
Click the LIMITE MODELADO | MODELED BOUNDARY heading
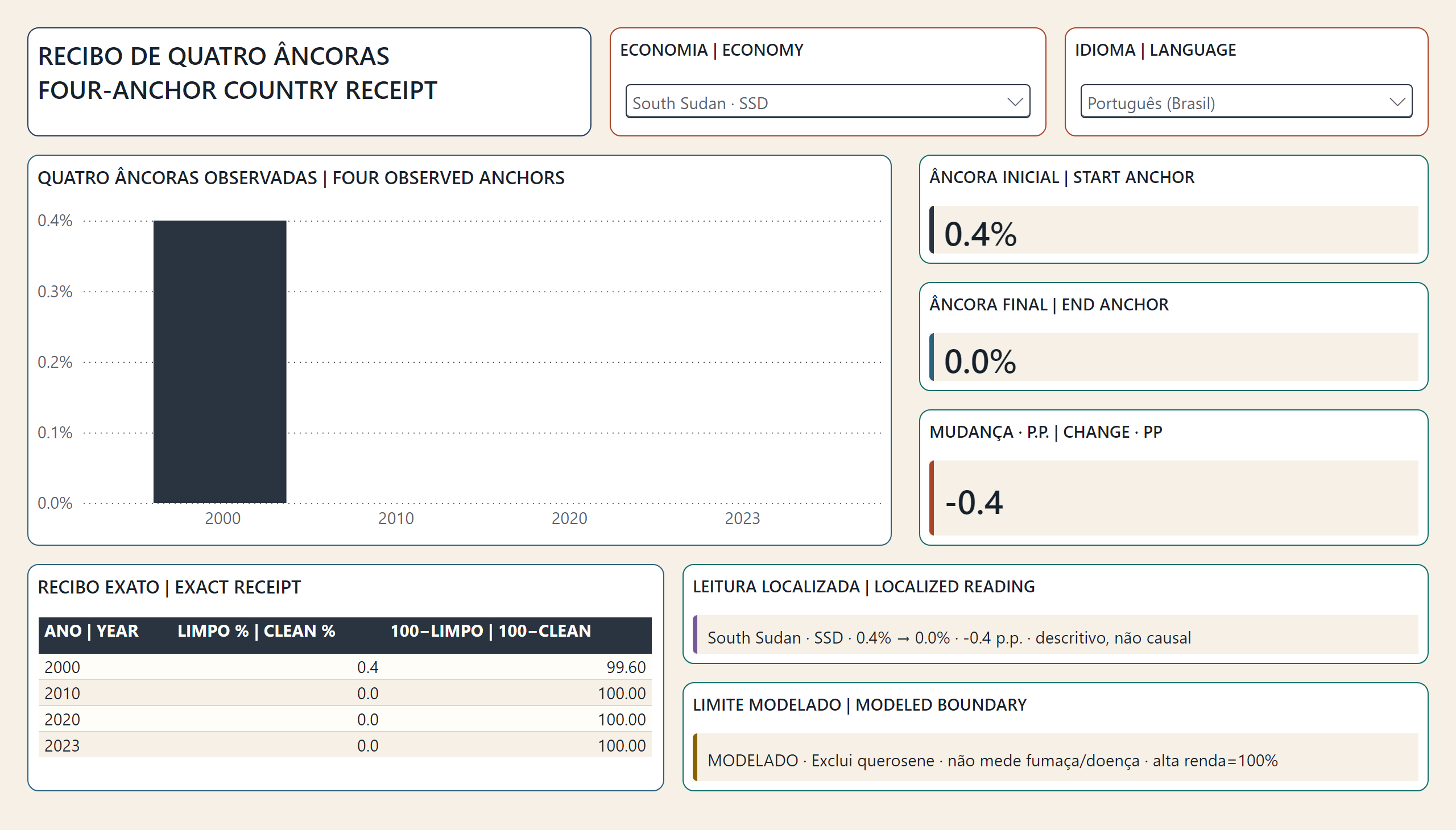pos(859,705)
